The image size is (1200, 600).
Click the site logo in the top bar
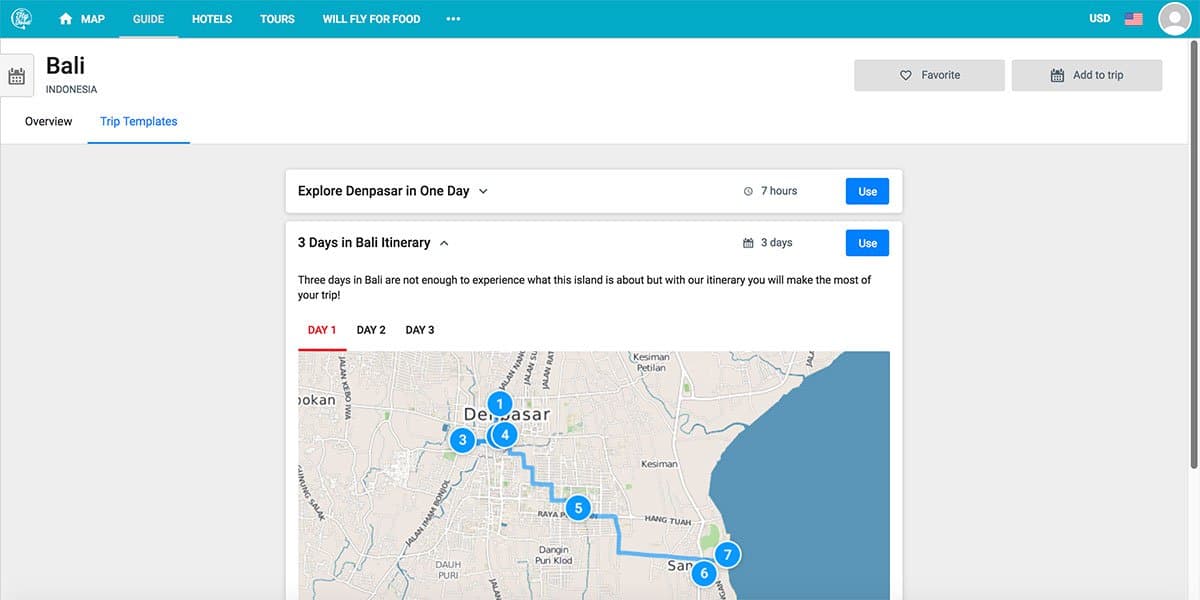pos(22,18)
